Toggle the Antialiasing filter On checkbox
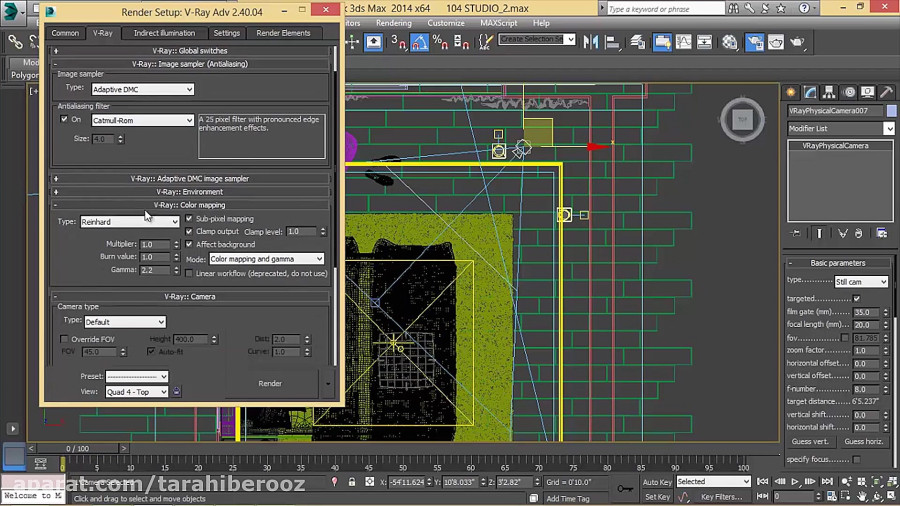 pos(64,119)
